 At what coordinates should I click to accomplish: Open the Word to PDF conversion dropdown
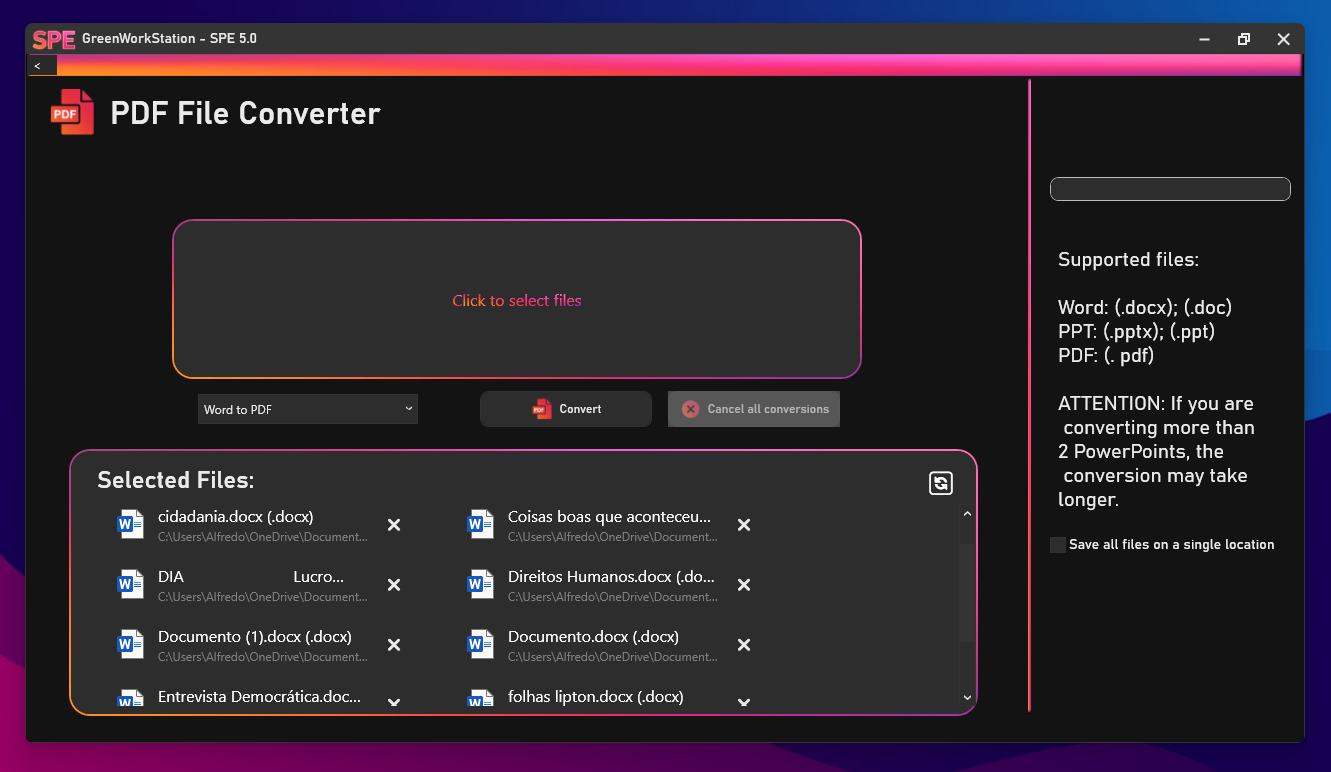coord(308,409)
